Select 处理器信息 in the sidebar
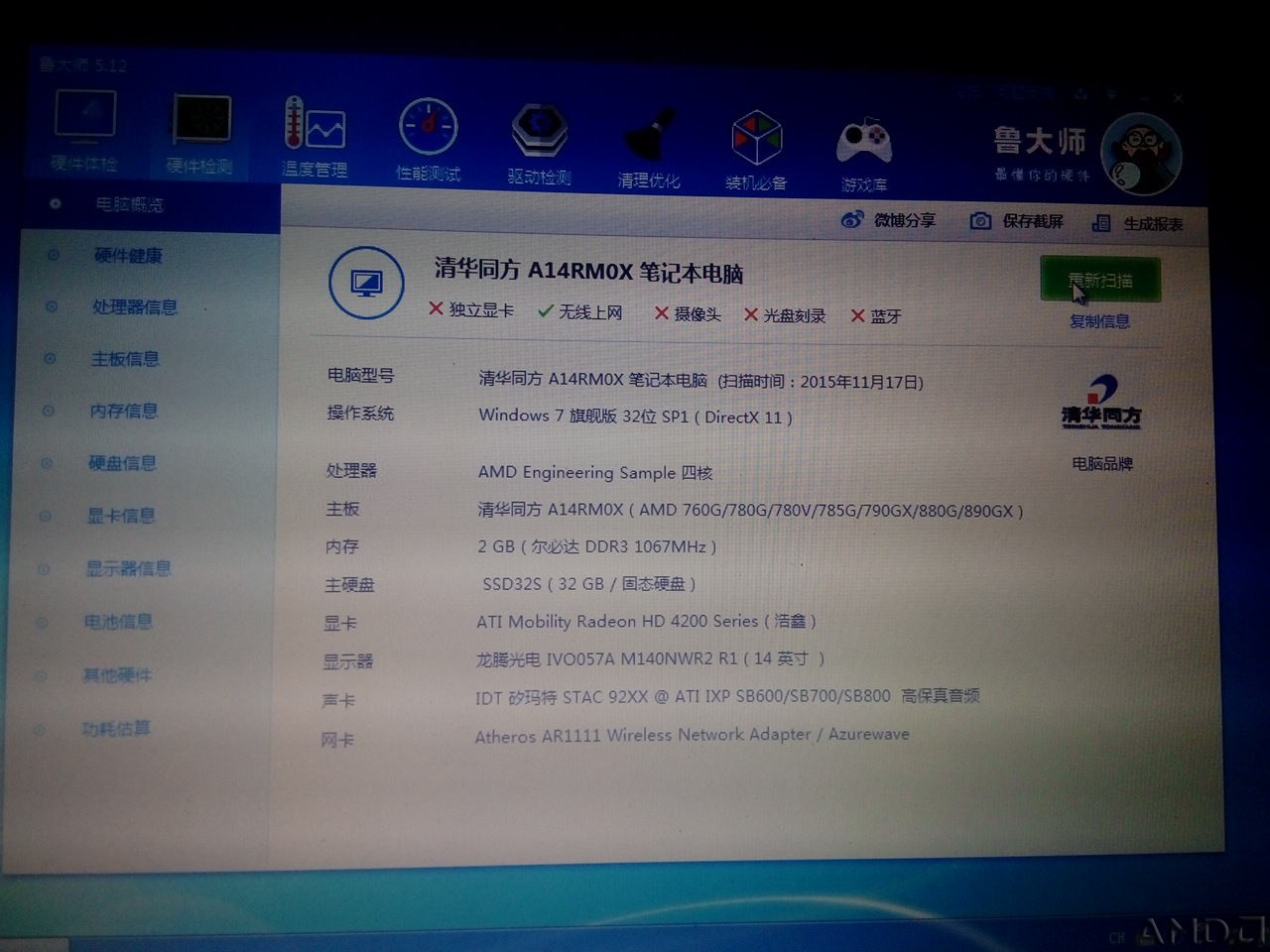Viewport: 1270px width, 952px height. tap(135, 307)
